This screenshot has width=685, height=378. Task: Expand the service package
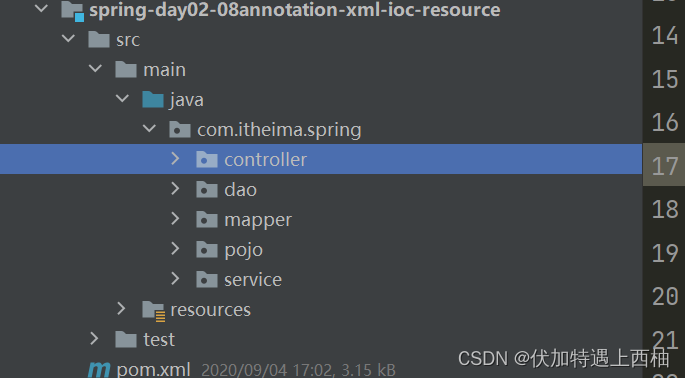[175, 279]
